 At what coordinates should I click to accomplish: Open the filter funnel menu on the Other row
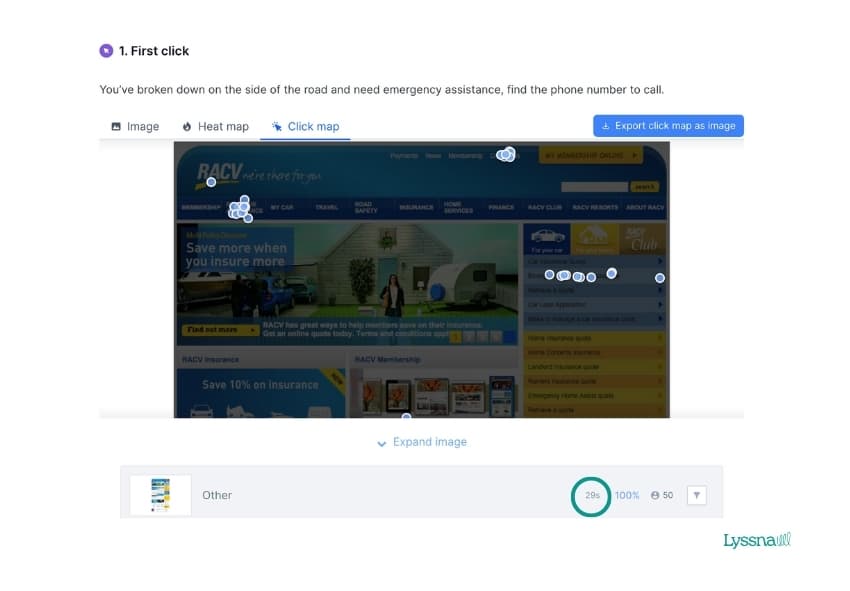coord(697,495)
